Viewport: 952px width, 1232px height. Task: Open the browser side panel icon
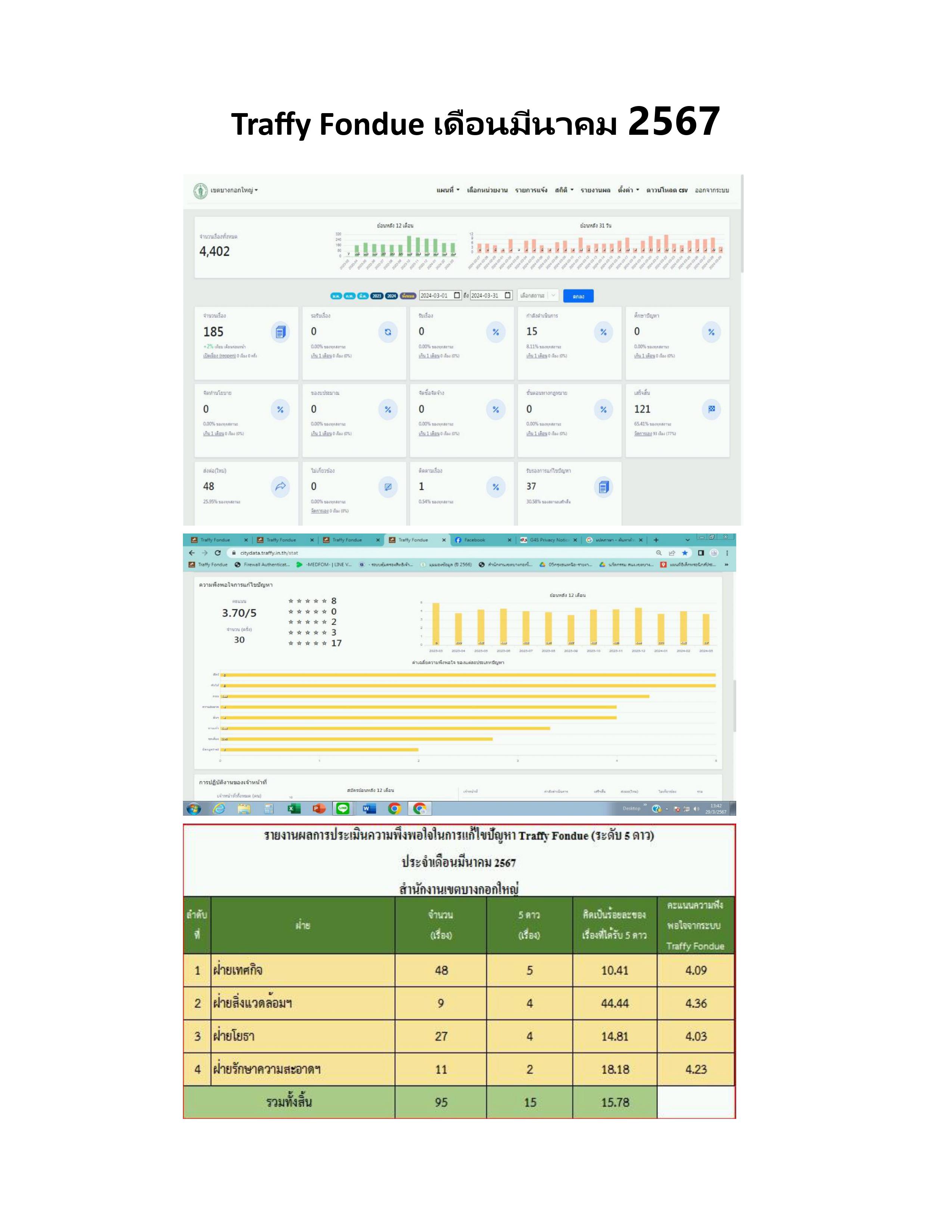click(x=701, y=553)
